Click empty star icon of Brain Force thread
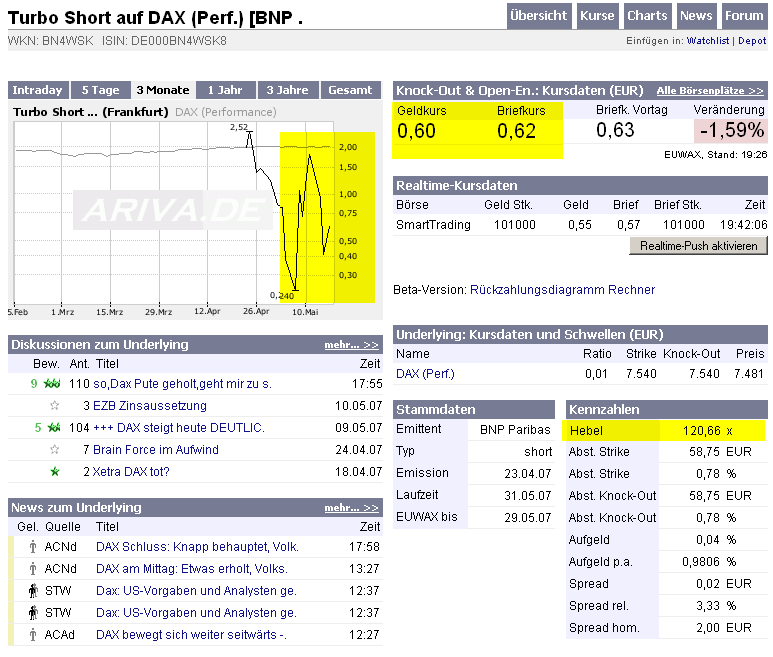773x657 pixels. coord(55,450)
